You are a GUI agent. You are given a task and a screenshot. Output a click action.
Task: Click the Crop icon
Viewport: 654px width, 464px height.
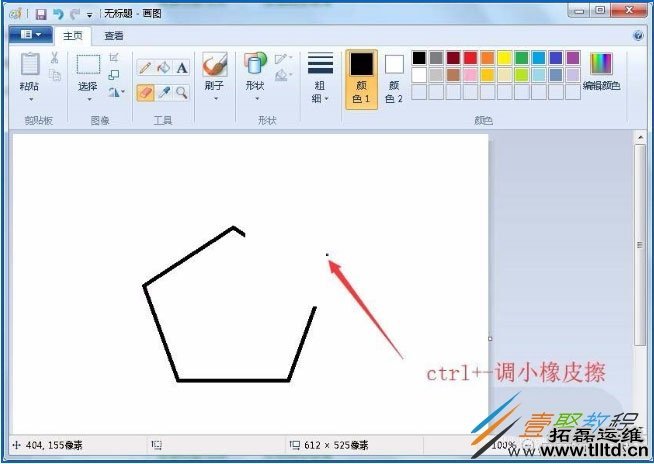[x=114, y=58]
